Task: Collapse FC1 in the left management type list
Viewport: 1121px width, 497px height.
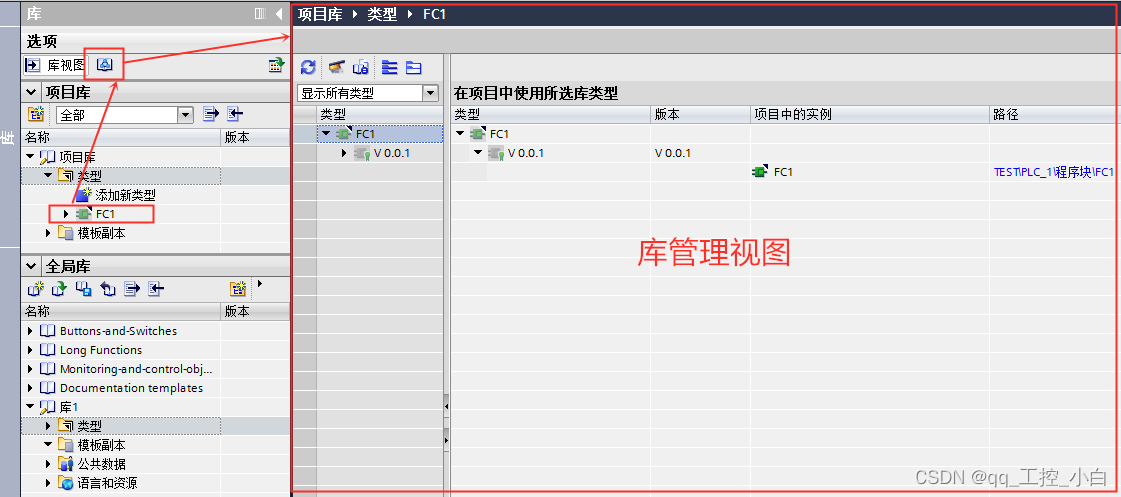Action: (x=326, y=134)
